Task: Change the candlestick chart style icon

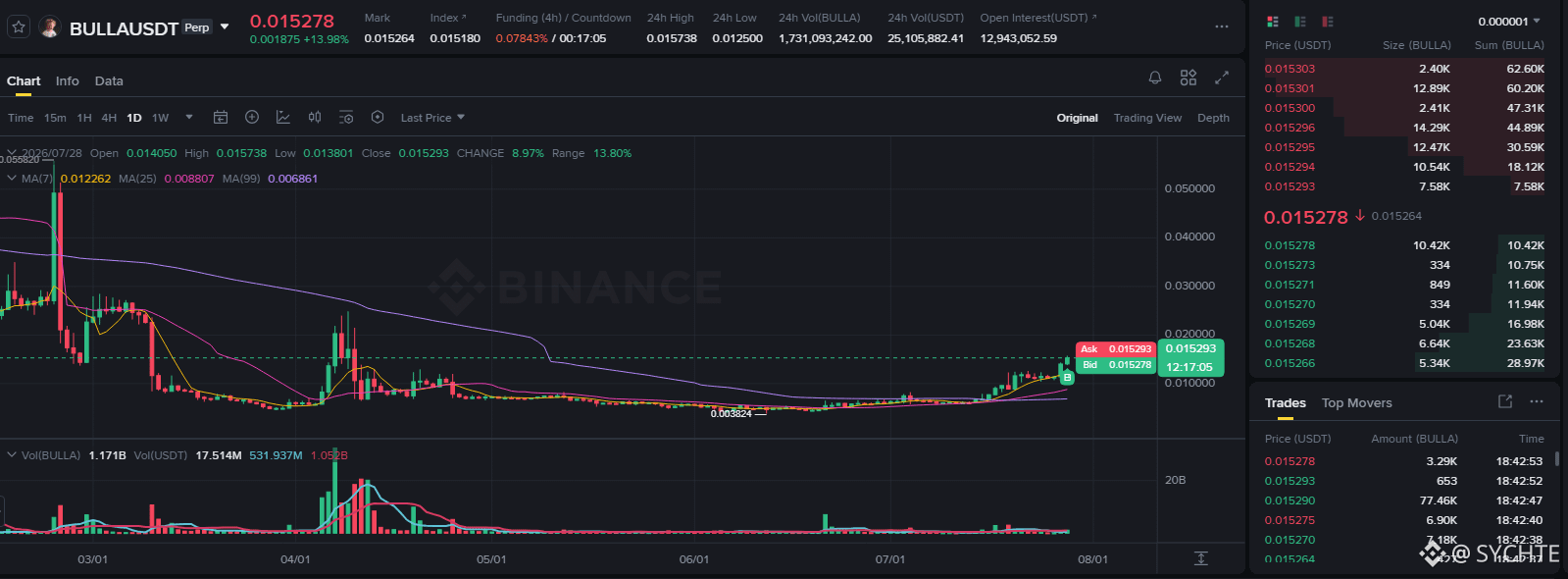Action: tap(315, 118)
